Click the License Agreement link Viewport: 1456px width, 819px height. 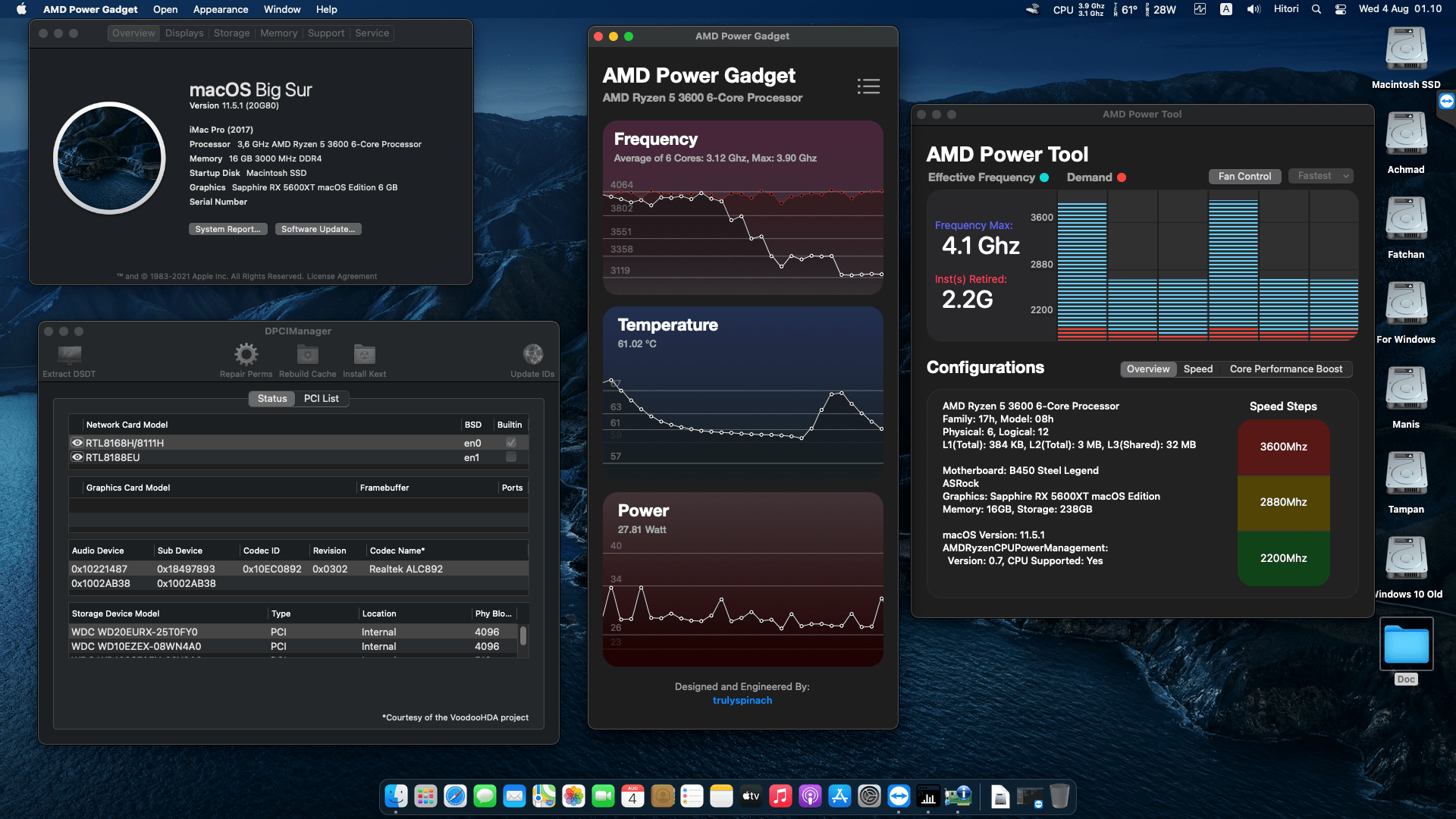pos(342,277)
